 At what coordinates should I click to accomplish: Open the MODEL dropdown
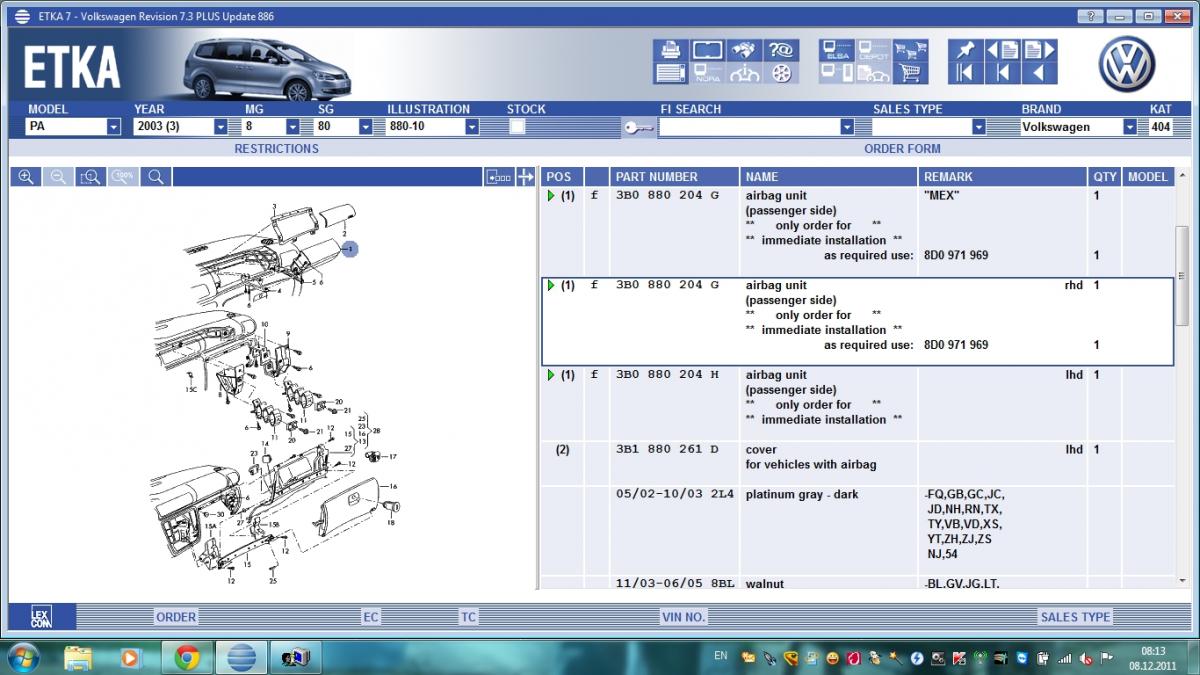pos(113,127)
